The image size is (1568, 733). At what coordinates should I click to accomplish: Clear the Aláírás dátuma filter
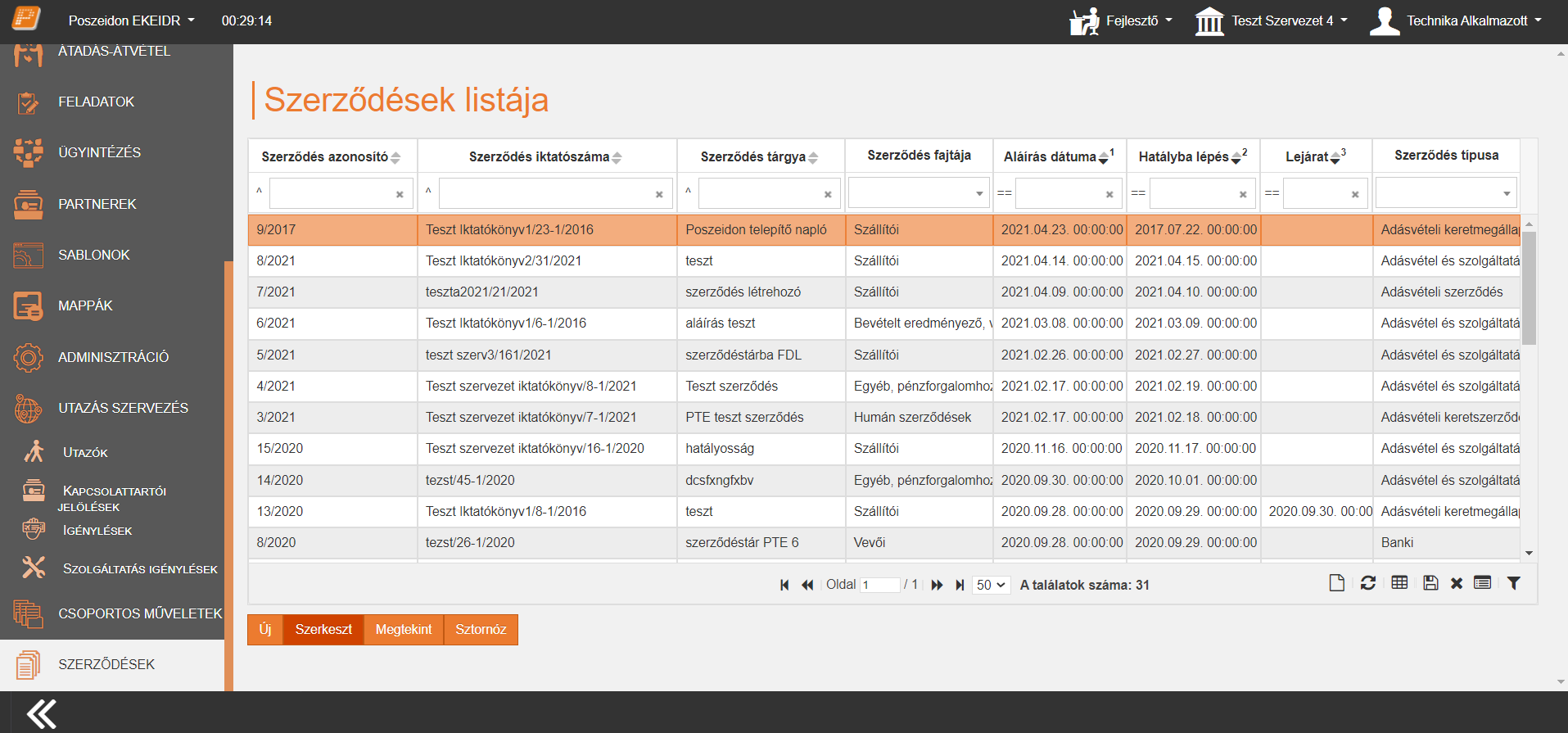pyautogui.click(x=1109, y=195)
